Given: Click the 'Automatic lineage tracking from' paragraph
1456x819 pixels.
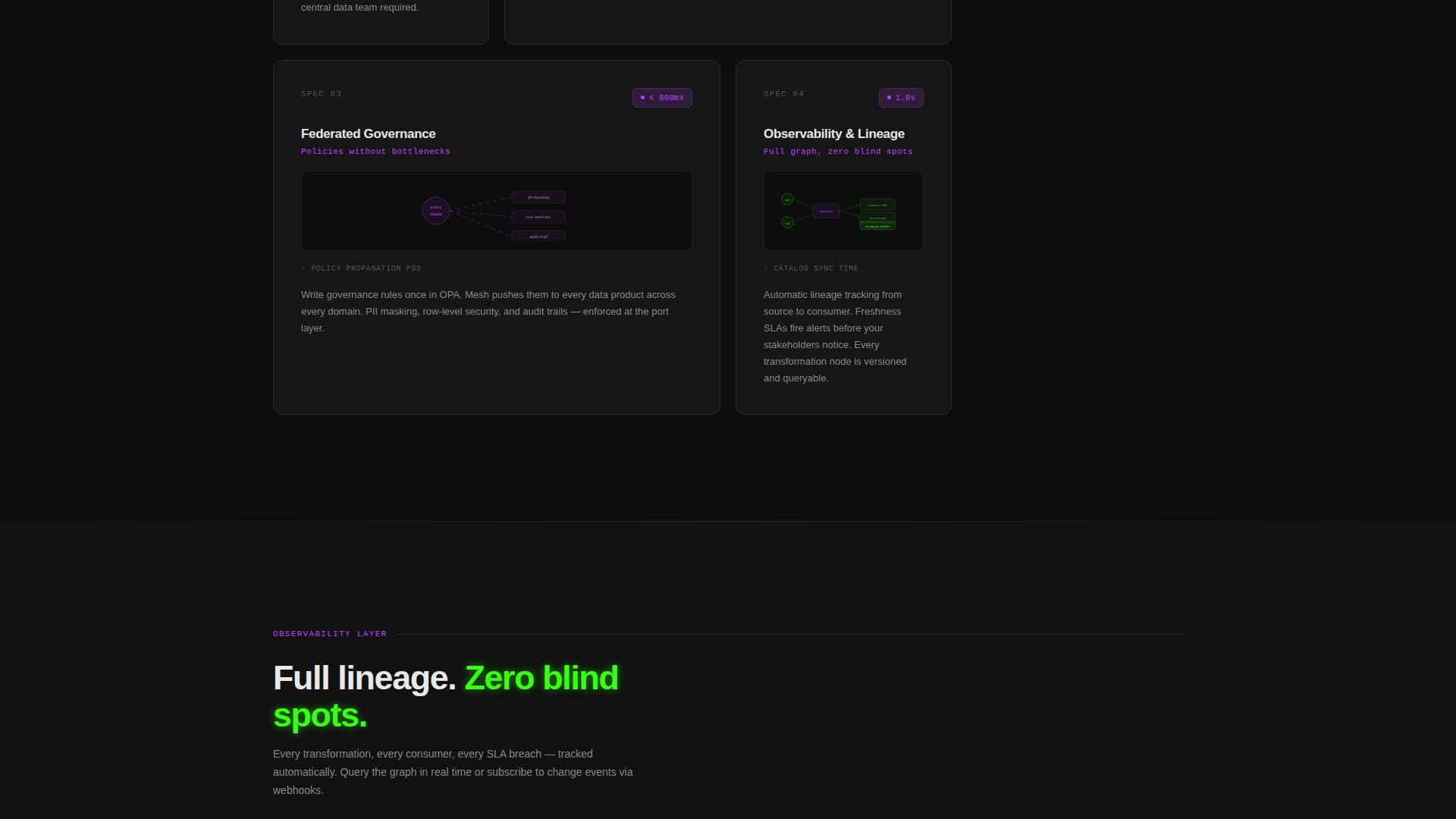Looking at the screenshot, I should [835, 337].
